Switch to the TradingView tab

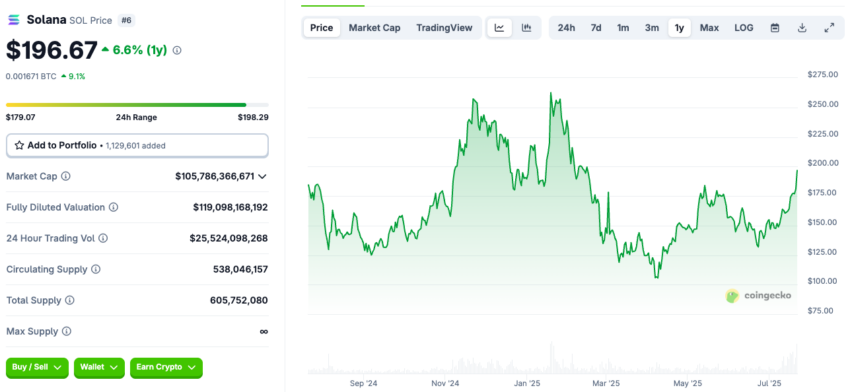(445, 28)
